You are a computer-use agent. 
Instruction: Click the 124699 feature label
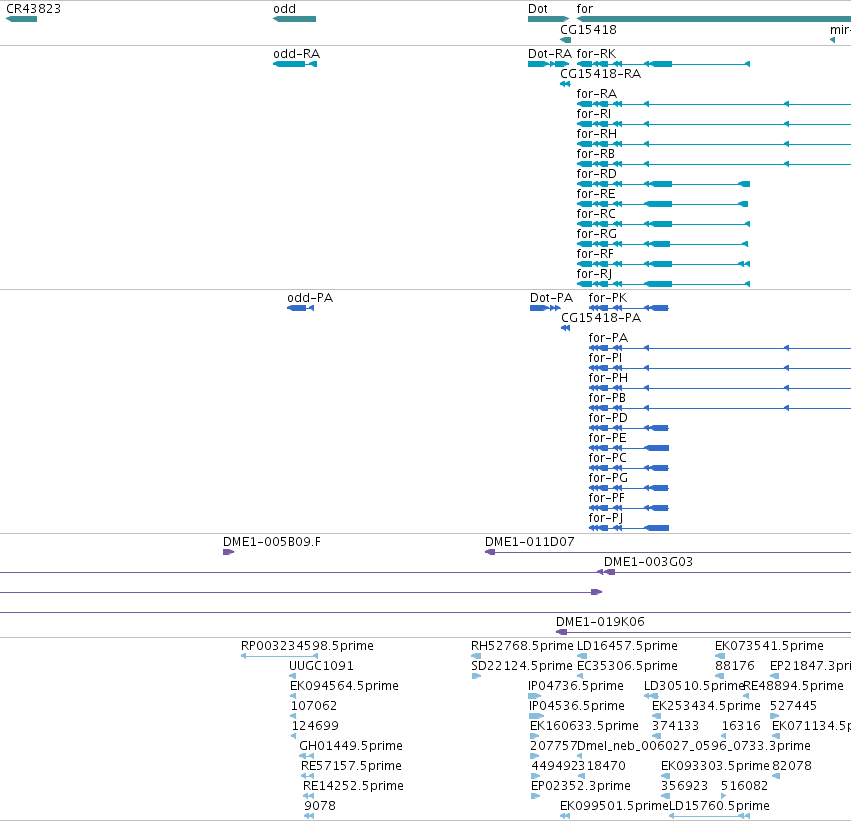click(315, 726)
